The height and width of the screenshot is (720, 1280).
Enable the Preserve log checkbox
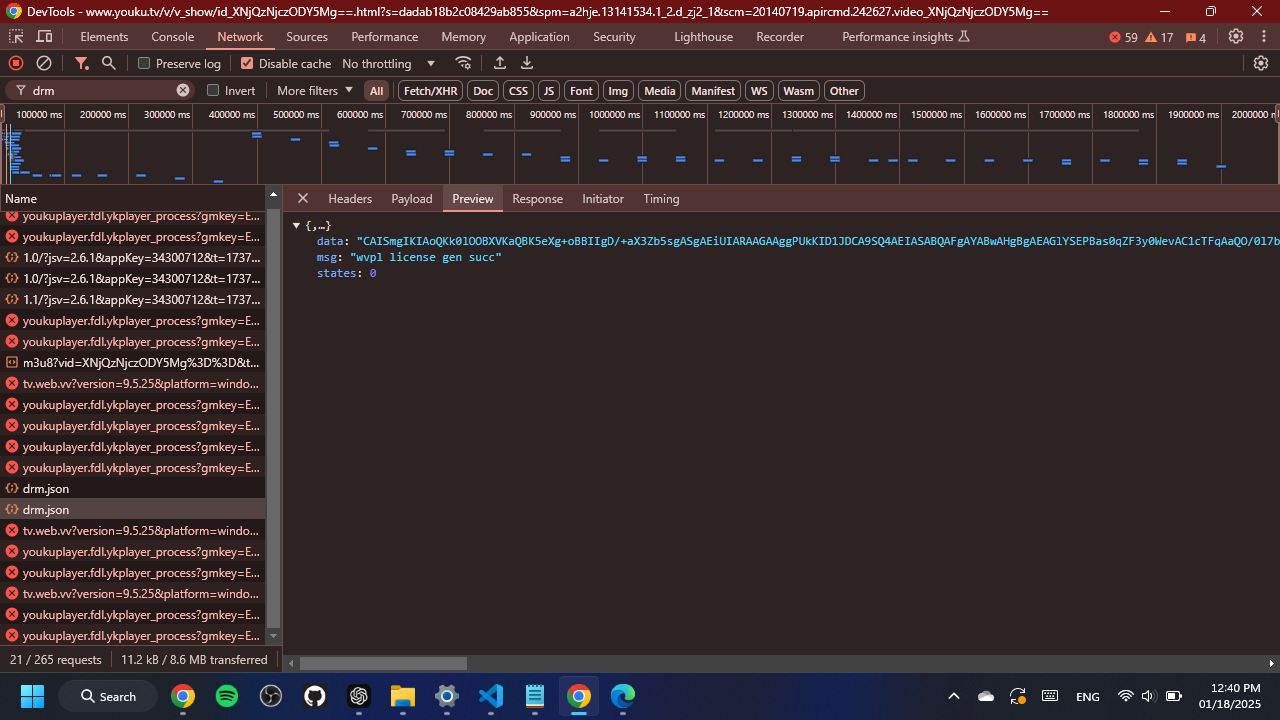click(x=144, y=63)
